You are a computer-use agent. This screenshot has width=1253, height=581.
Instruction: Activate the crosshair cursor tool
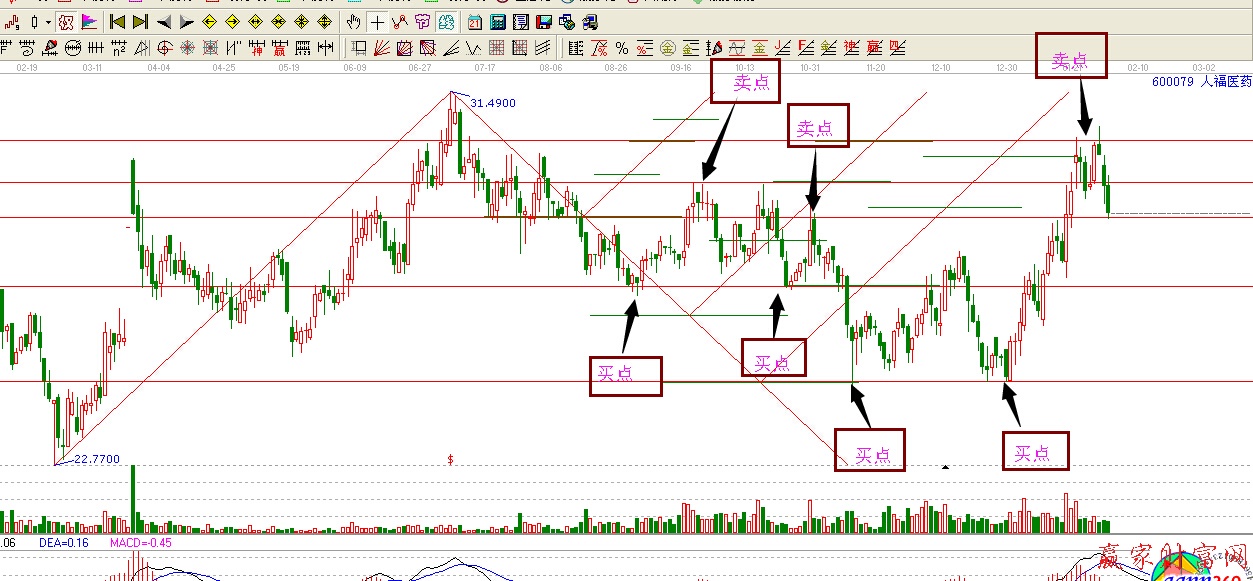pyautogui.click(x=377, y=21)
